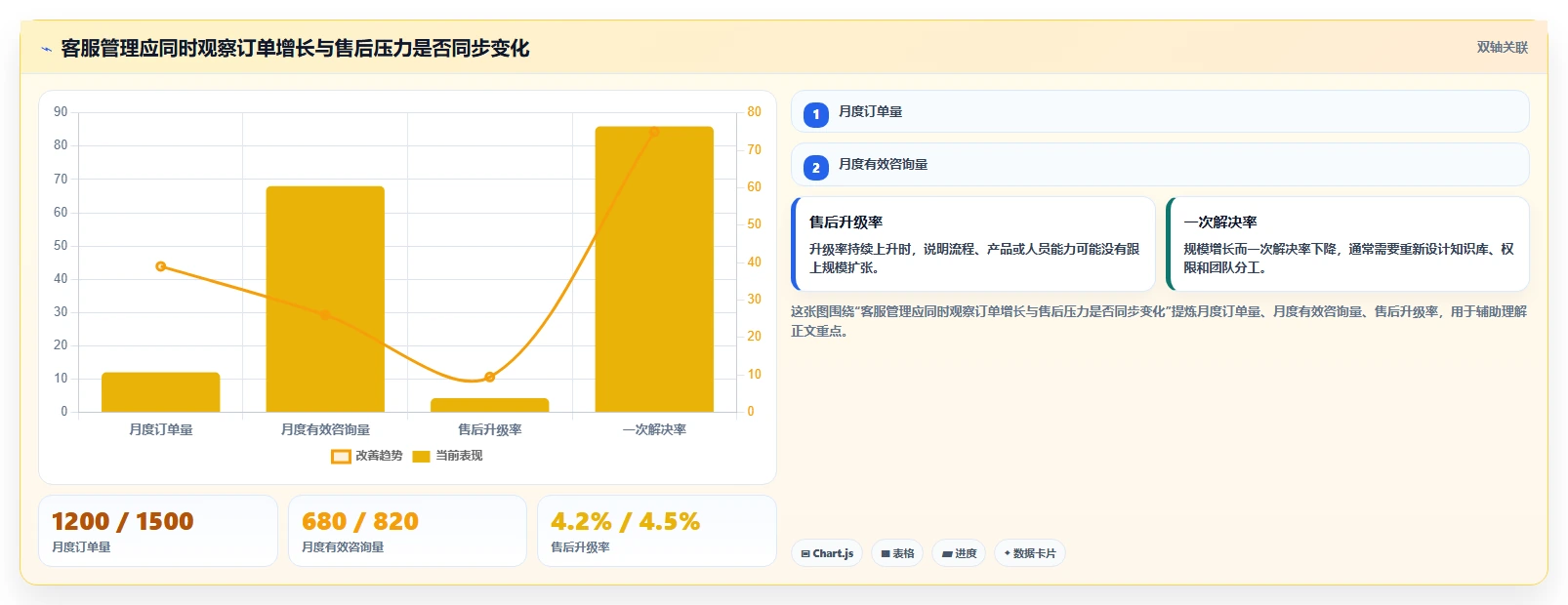Click the 双轴关联 label in header
This screenshot has width=1568, height=605.
[x=1502, y=48]
